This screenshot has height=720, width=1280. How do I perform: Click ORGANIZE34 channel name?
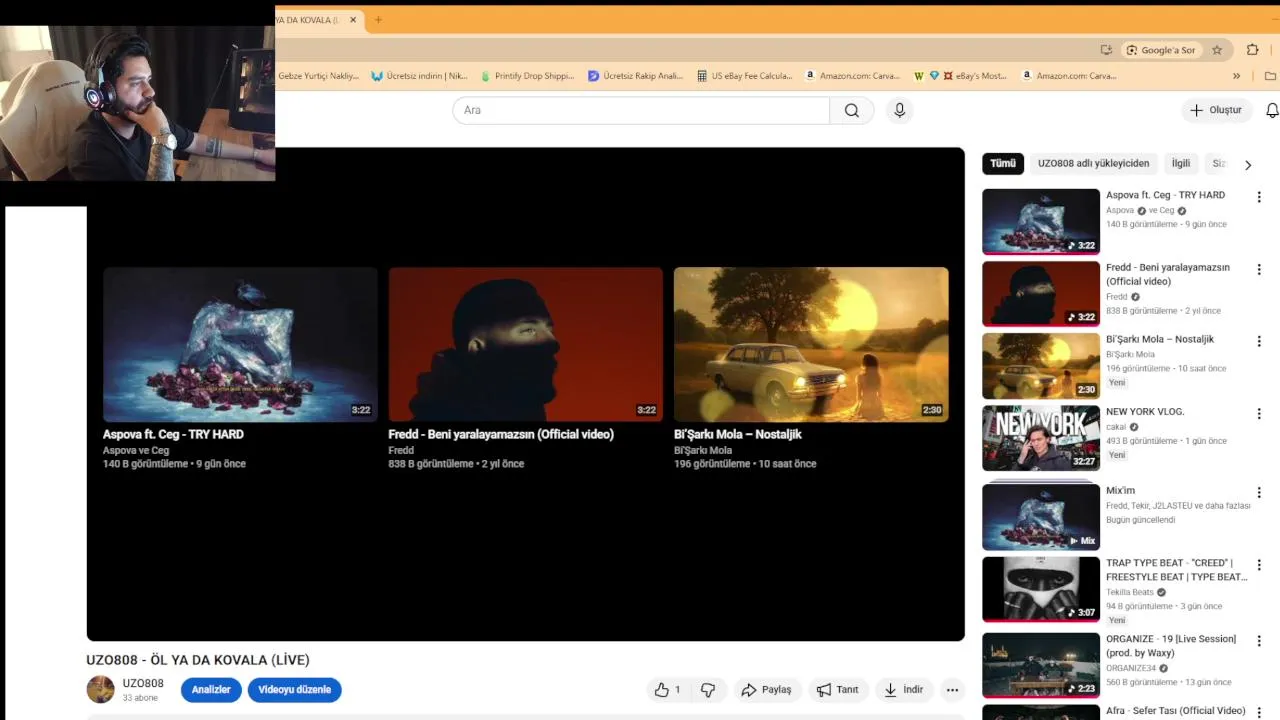coord(1131,668)
